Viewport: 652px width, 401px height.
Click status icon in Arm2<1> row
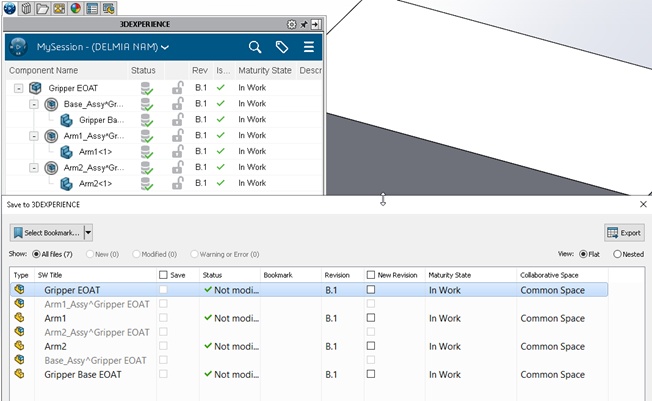click(146, 184)
